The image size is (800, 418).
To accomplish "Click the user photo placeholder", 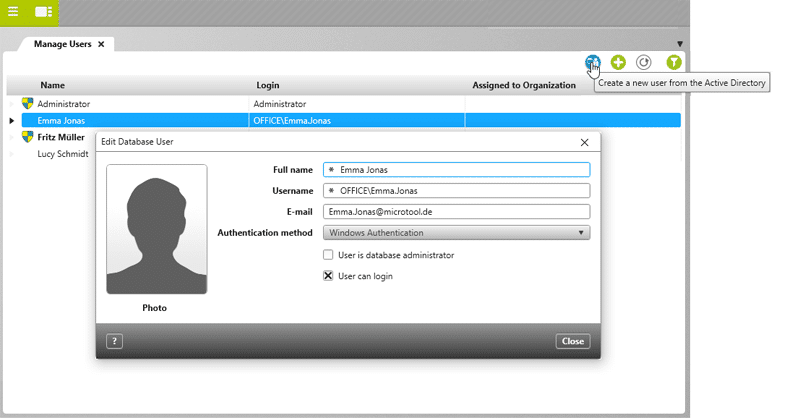I will 156,229.
